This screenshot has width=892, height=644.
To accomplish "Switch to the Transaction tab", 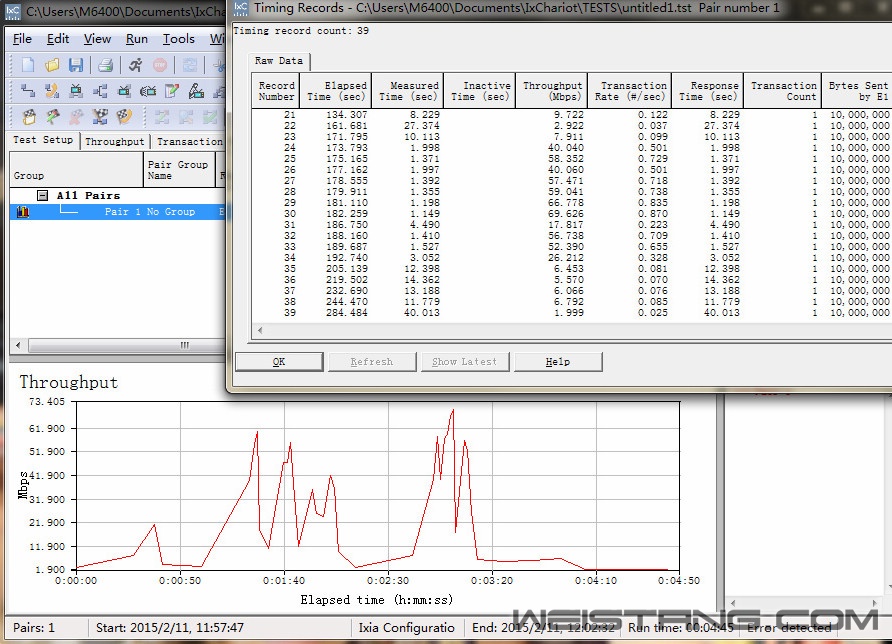I will point(189,141).
